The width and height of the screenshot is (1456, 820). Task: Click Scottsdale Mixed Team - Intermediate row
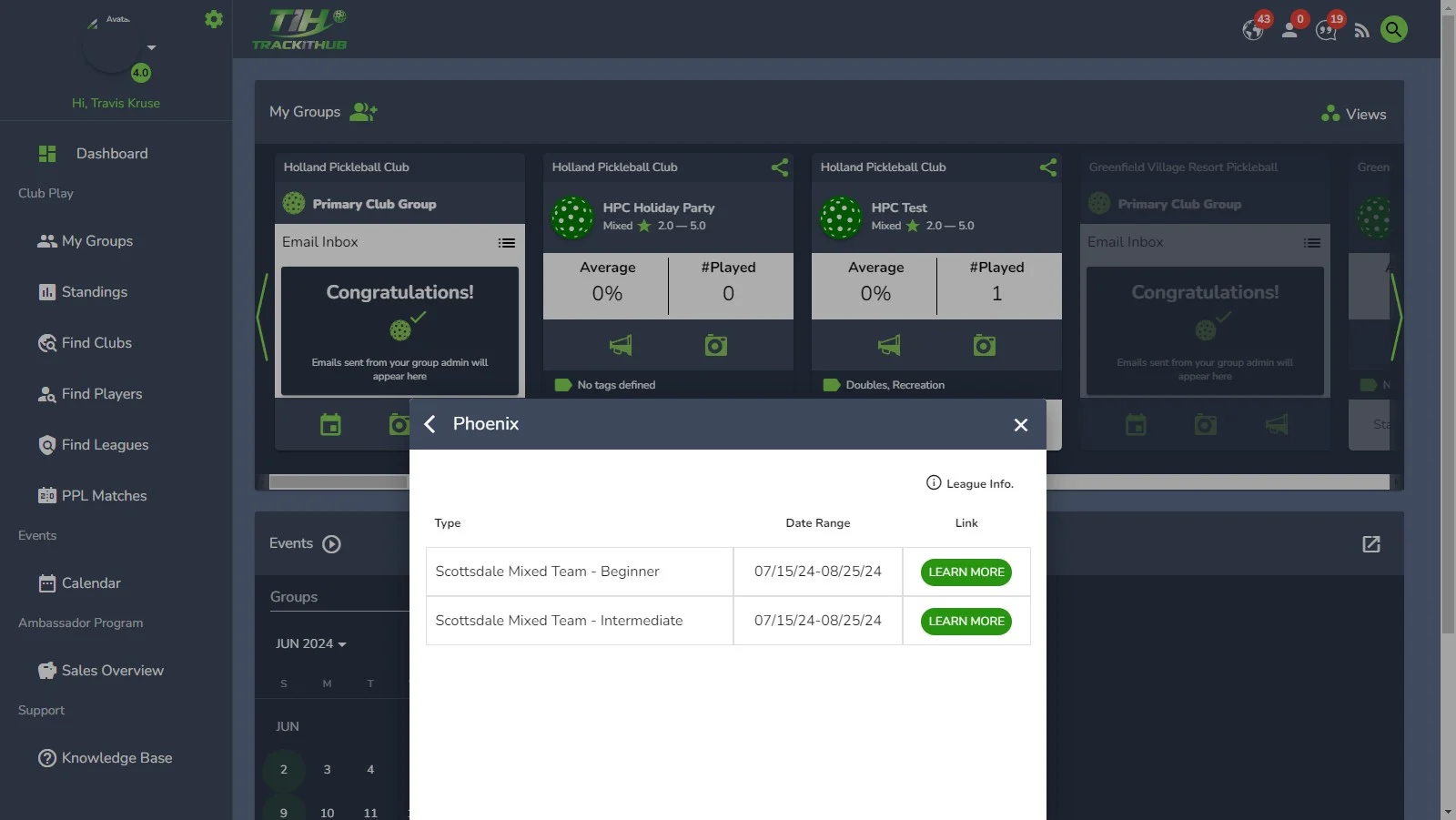point(728,621)
